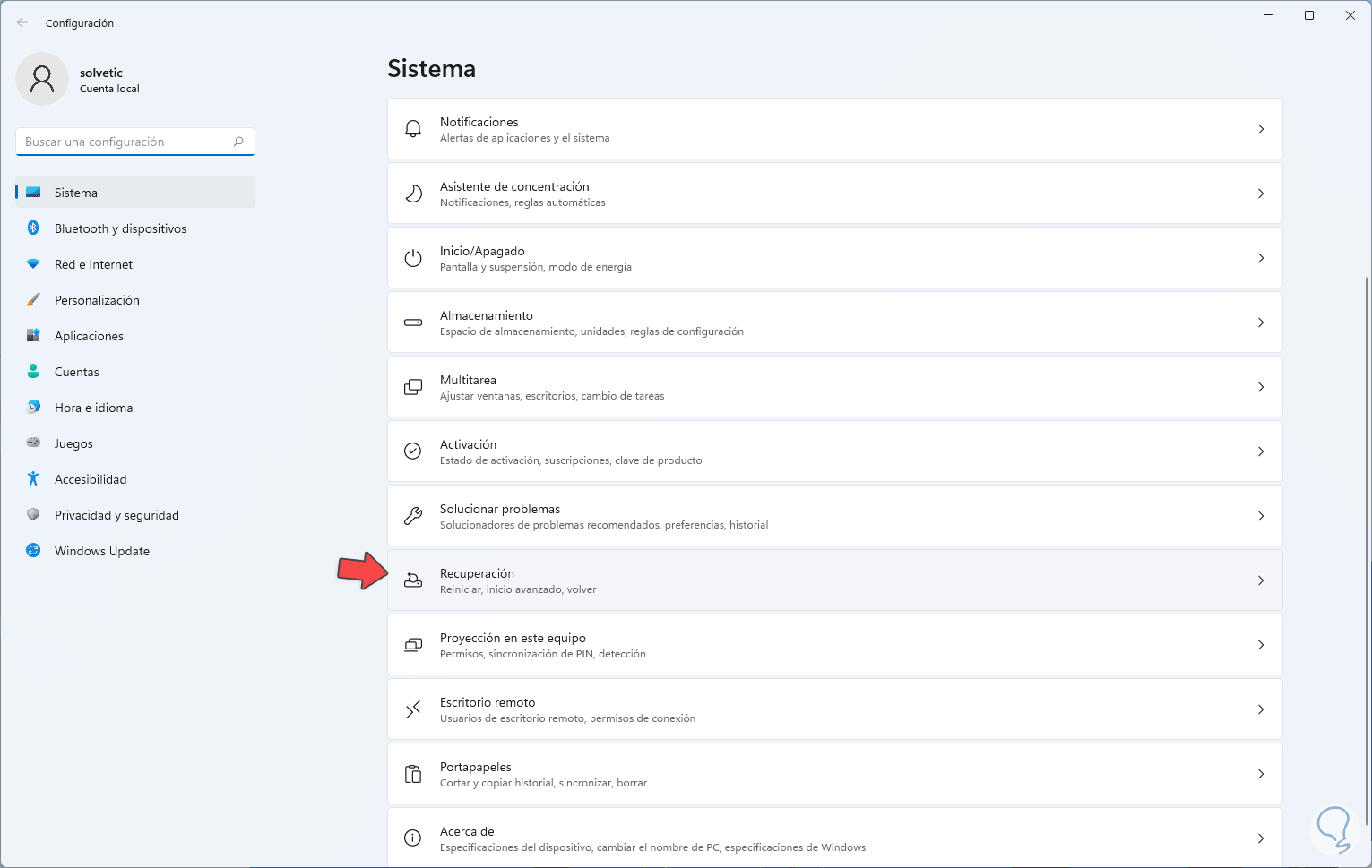Focus the Buscar una configuración field
The width and height of the screenshot is (1372, 868).
pos(125,142)
